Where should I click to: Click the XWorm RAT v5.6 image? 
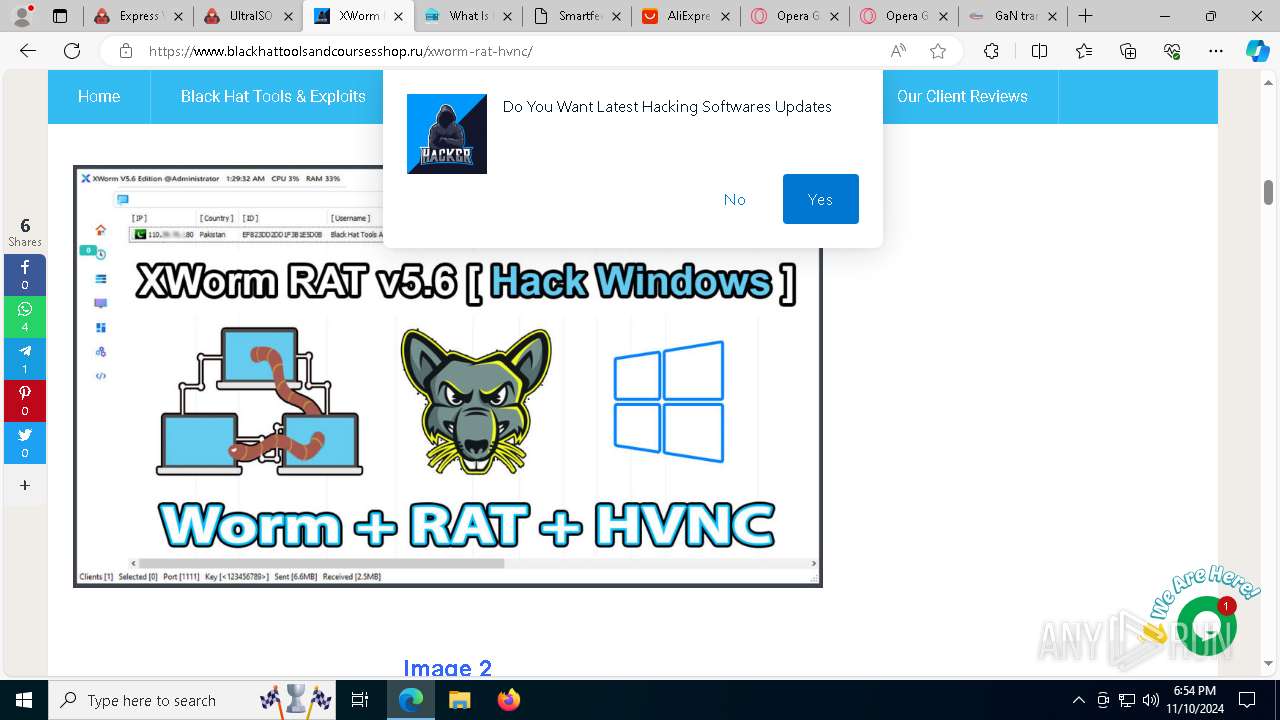pyautogui.click(x=447, y=376)
